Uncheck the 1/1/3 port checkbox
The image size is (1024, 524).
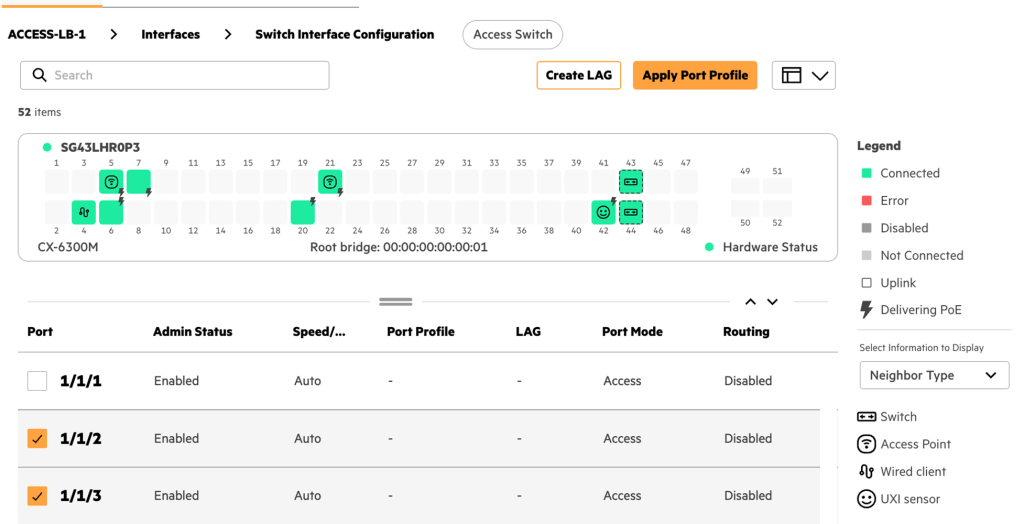point(37,495)
